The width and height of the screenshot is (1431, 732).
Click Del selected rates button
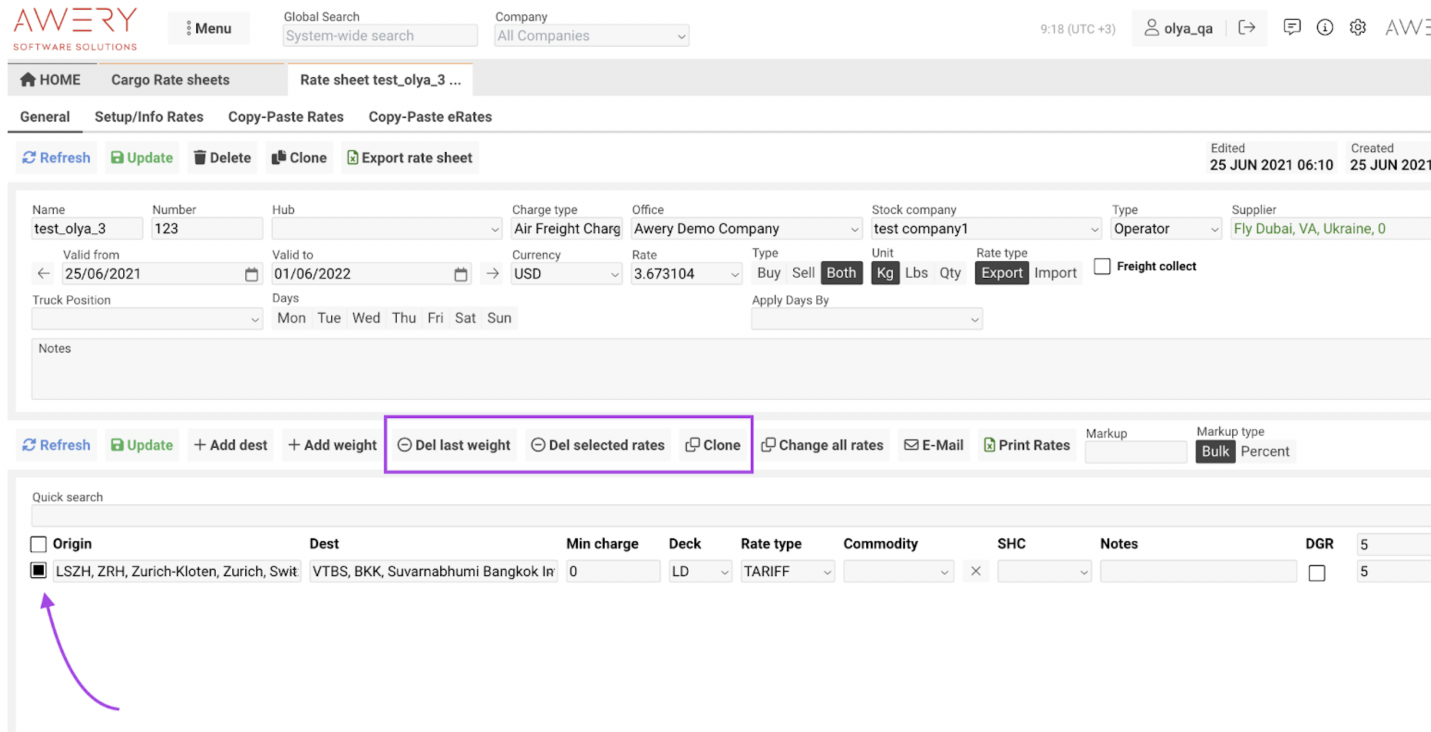pyautogui.click(x=597, y=445)
